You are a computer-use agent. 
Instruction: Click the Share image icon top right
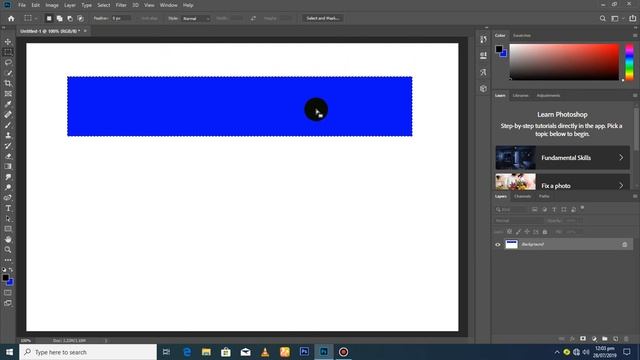[x=632, y=18]
